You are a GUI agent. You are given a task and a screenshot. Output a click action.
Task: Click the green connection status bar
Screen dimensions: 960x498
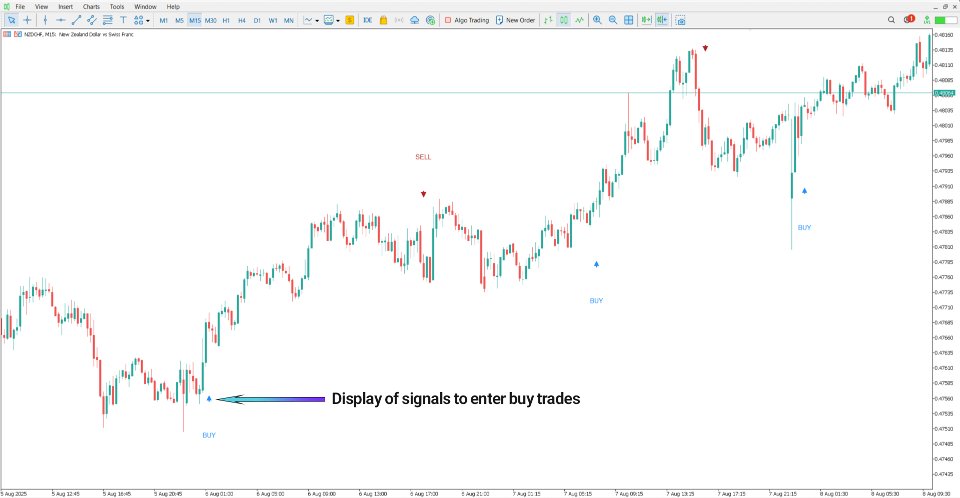pos(946,20)
